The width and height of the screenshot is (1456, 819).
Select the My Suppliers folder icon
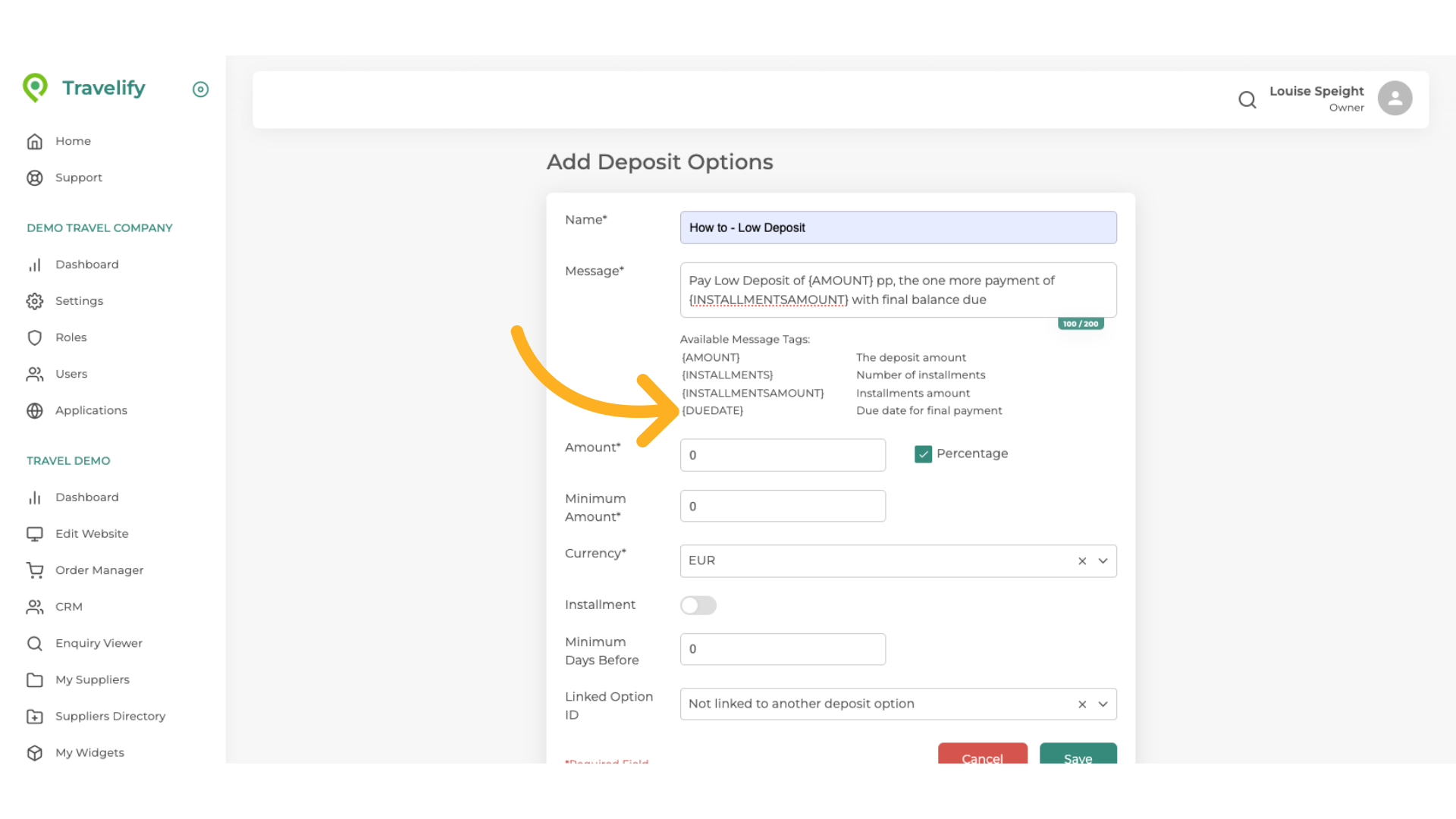tap(35, 679)
